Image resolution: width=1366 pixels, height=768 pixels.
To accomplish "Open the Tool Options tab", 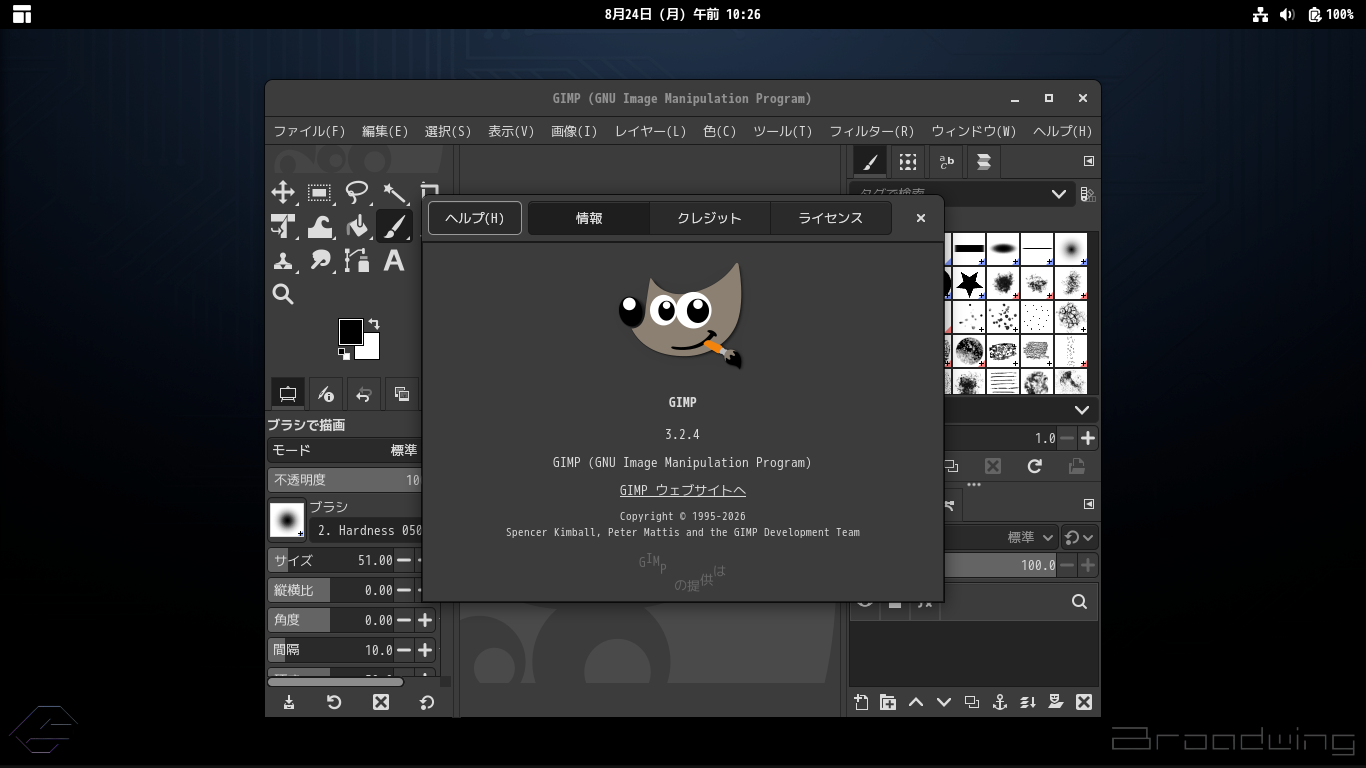I will pyautogui.click(x=288, y=394).
